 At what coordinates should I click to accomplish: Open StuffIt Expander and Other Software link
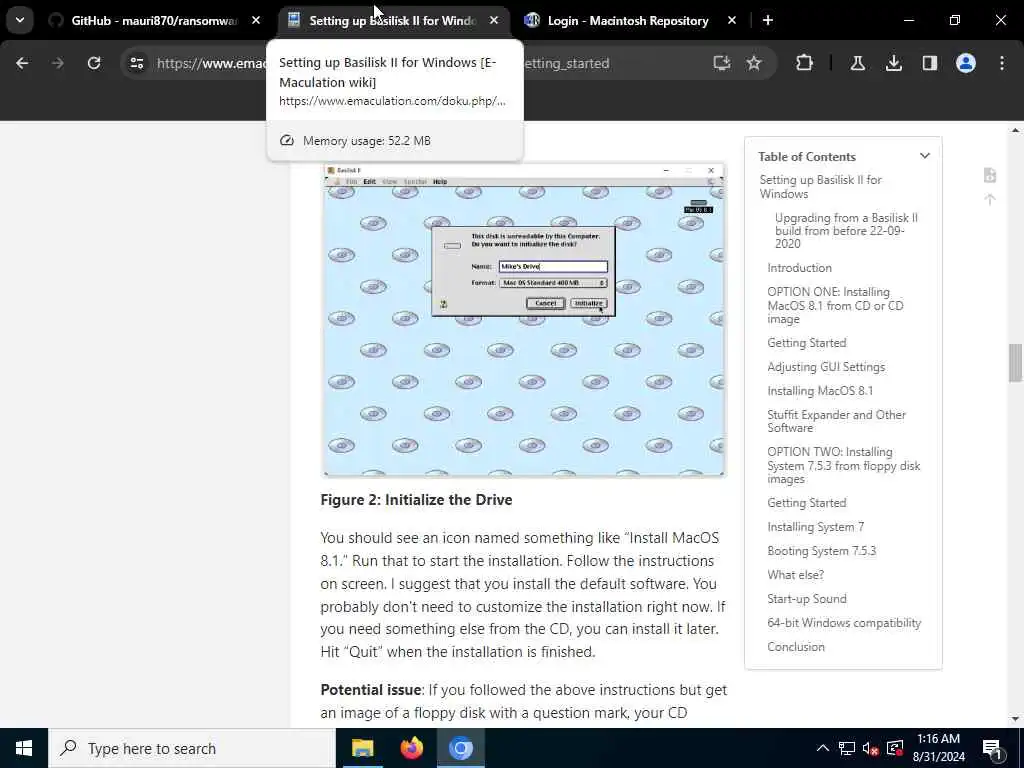point(836,421)
